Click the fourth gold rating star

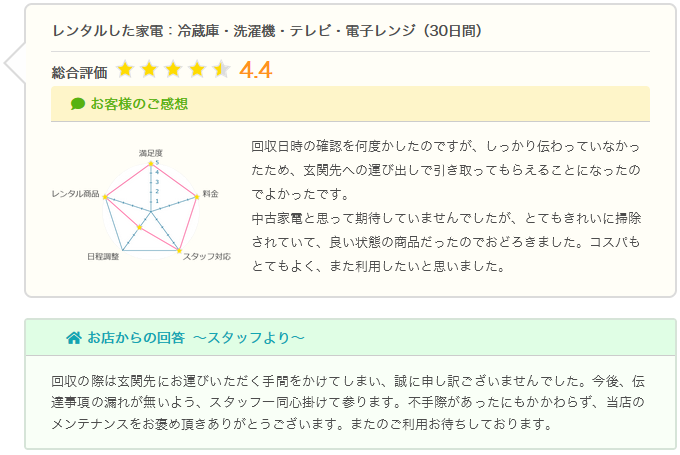(197, 69)
